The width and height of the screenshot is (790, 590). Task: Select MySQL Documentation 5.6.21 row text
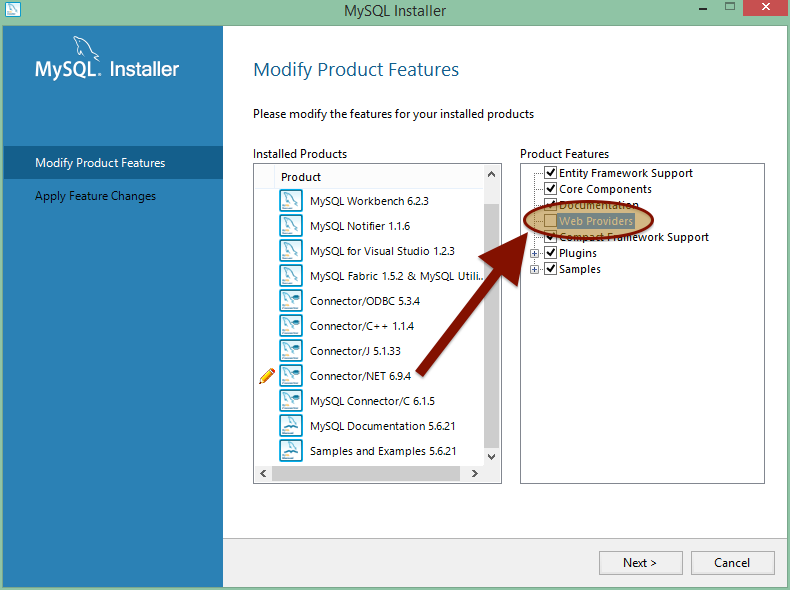[x=382, y=426]
